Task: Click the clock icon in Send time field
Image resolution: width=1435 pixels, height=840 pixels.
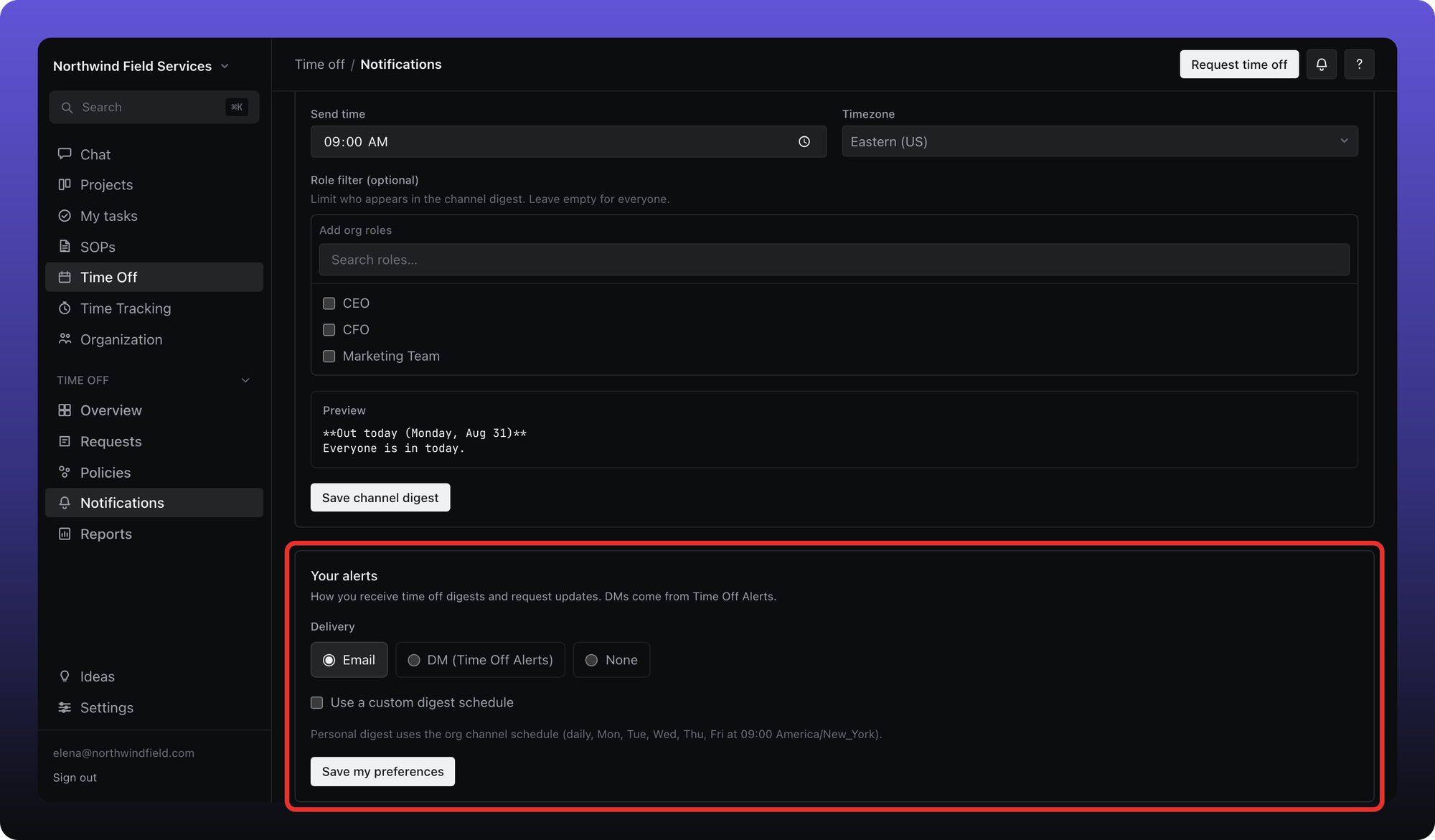Action: [804, 142]
